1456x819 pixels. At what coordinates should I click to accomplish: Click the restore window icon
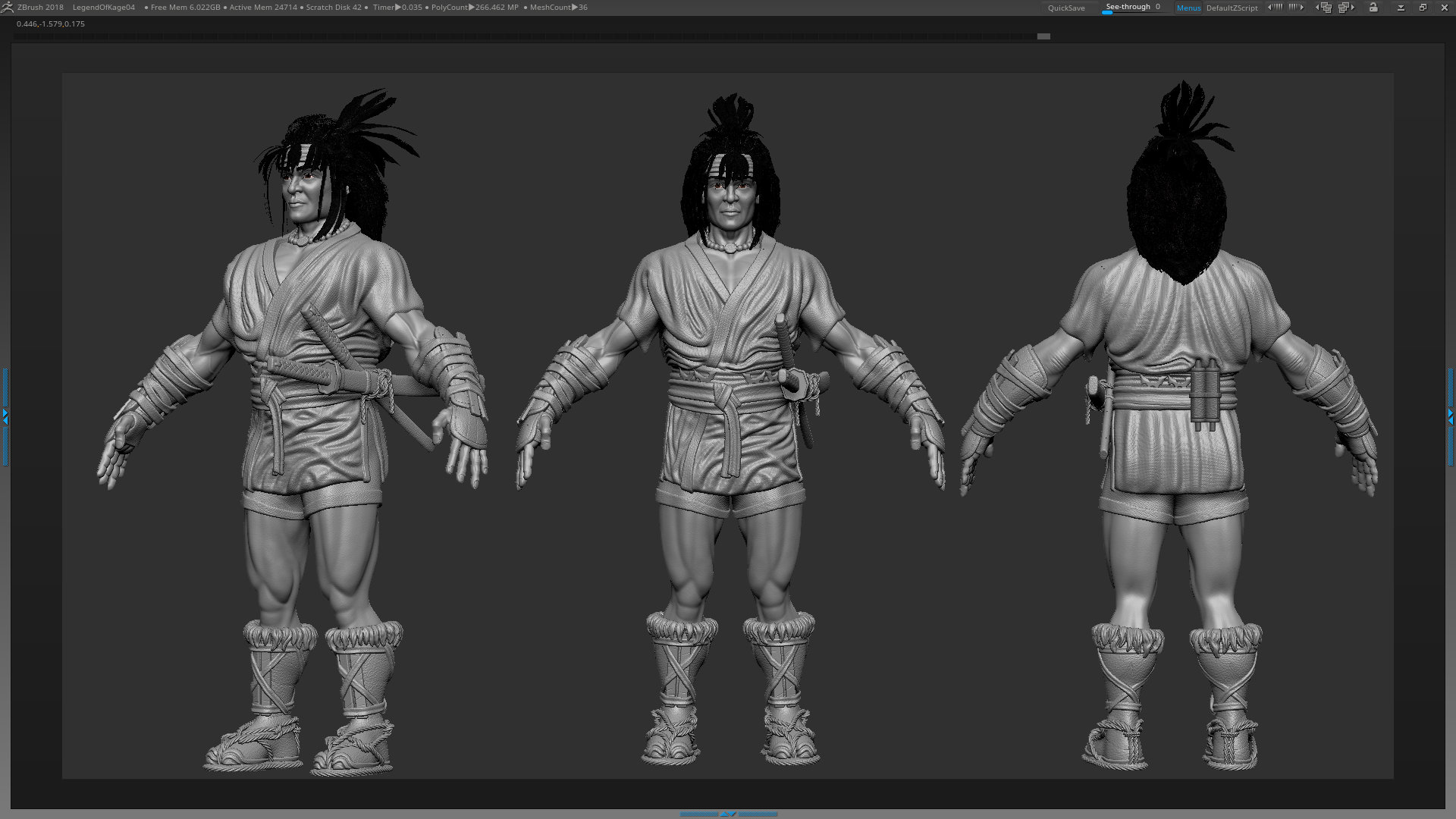[1423, 8]
